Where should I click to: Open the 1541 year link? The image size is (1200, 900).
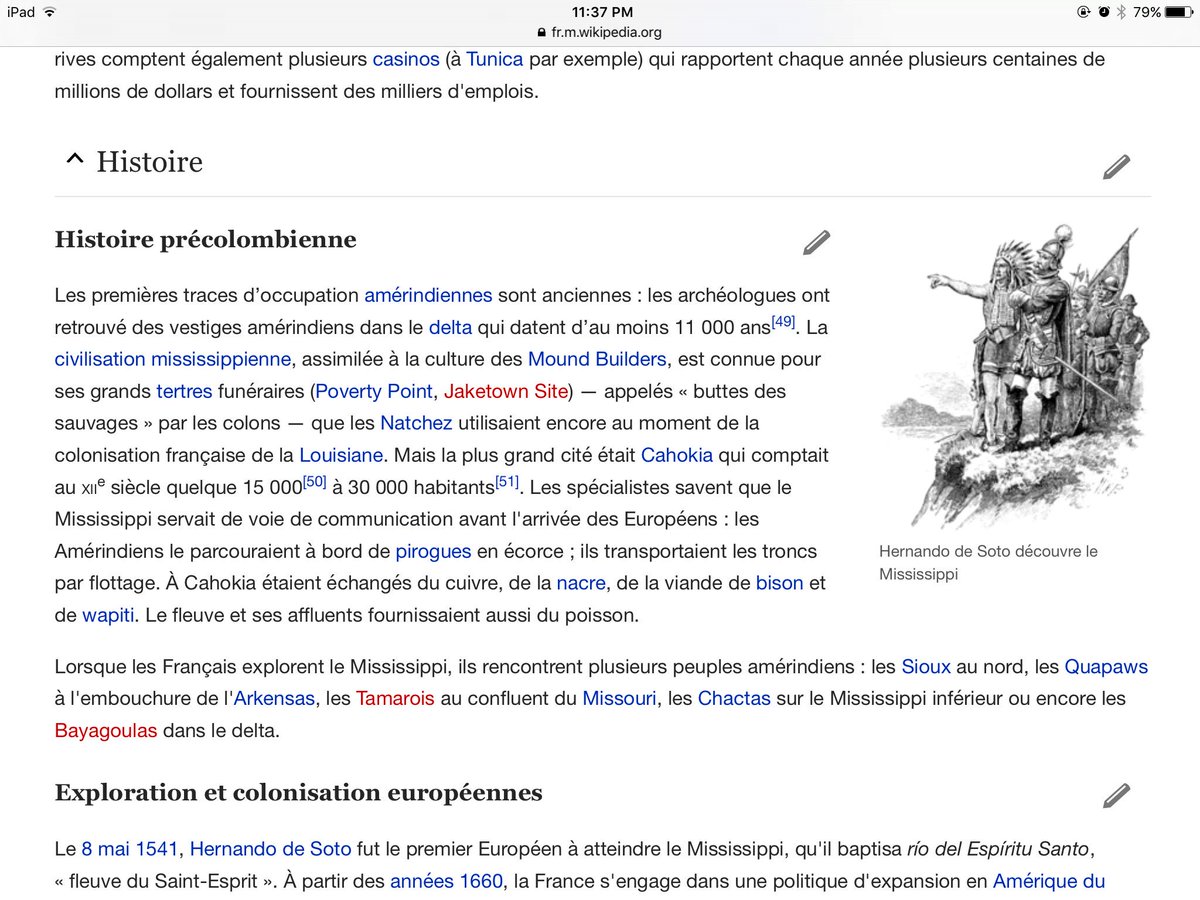[158, 850]
